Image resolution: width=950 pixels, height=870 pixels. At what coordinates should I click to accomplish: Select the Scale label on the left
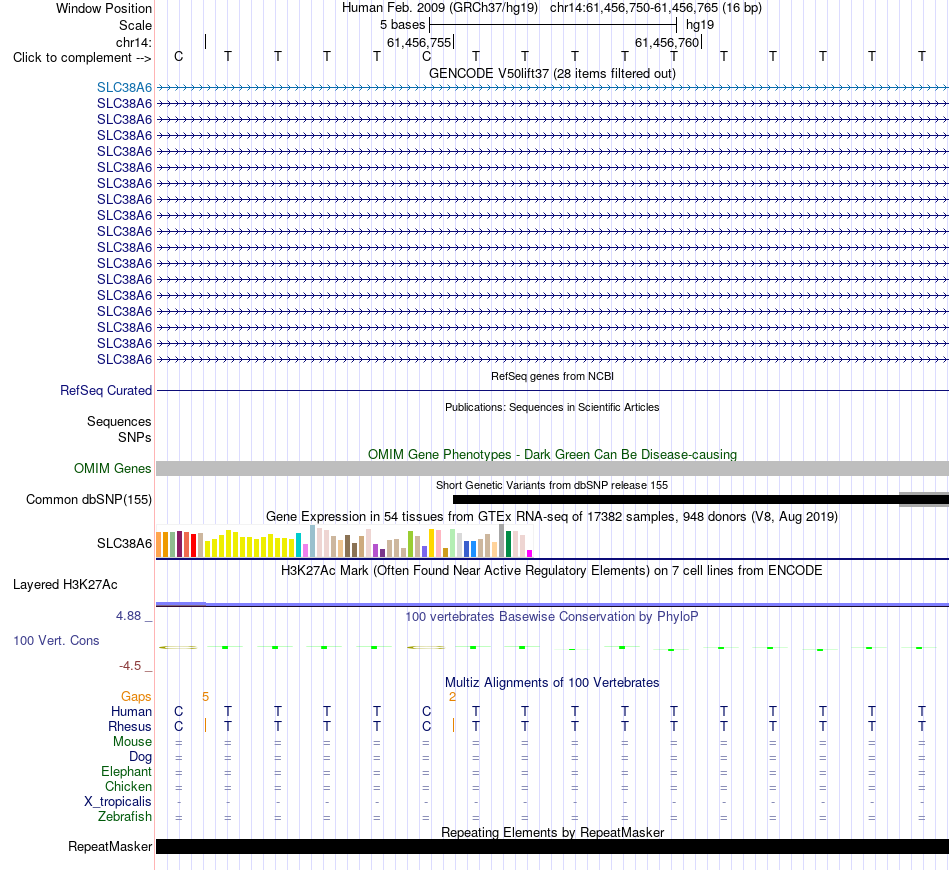tap(135, 25)
